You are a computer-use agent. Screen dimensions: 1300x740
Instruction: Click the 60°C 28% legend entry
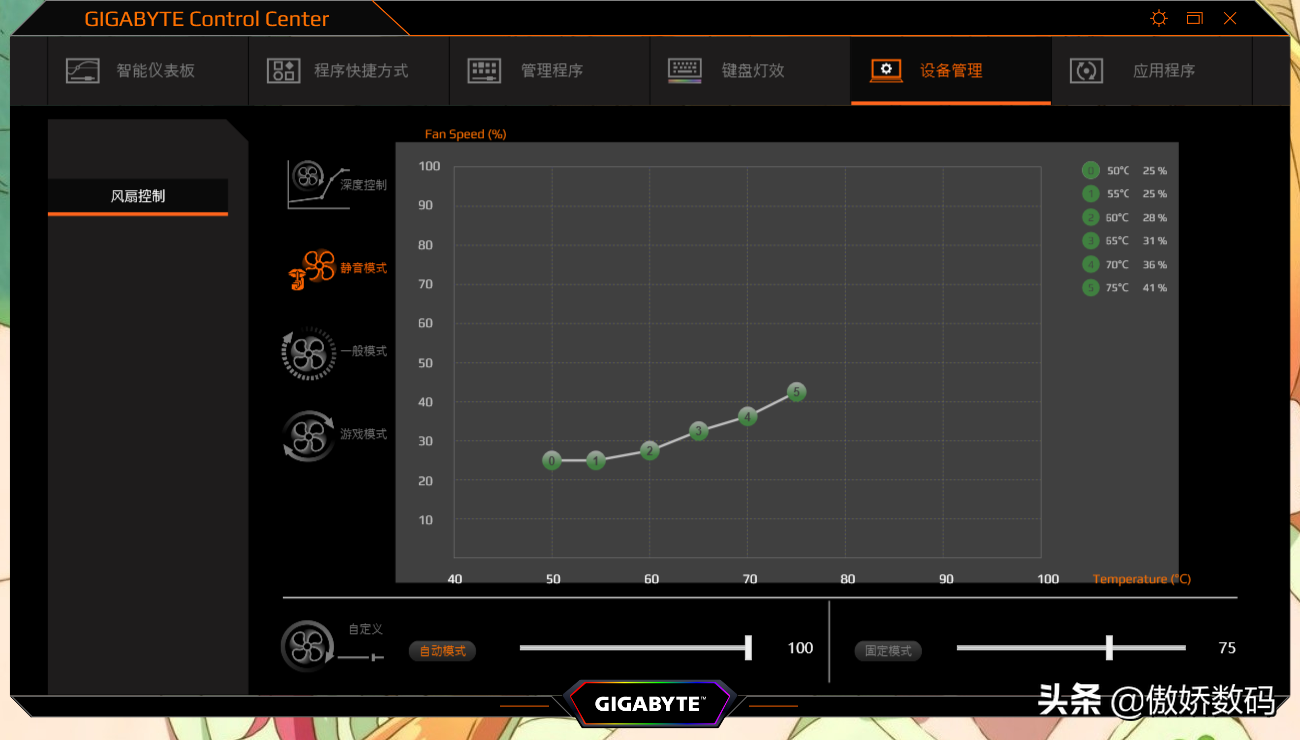coord(1126,218)
